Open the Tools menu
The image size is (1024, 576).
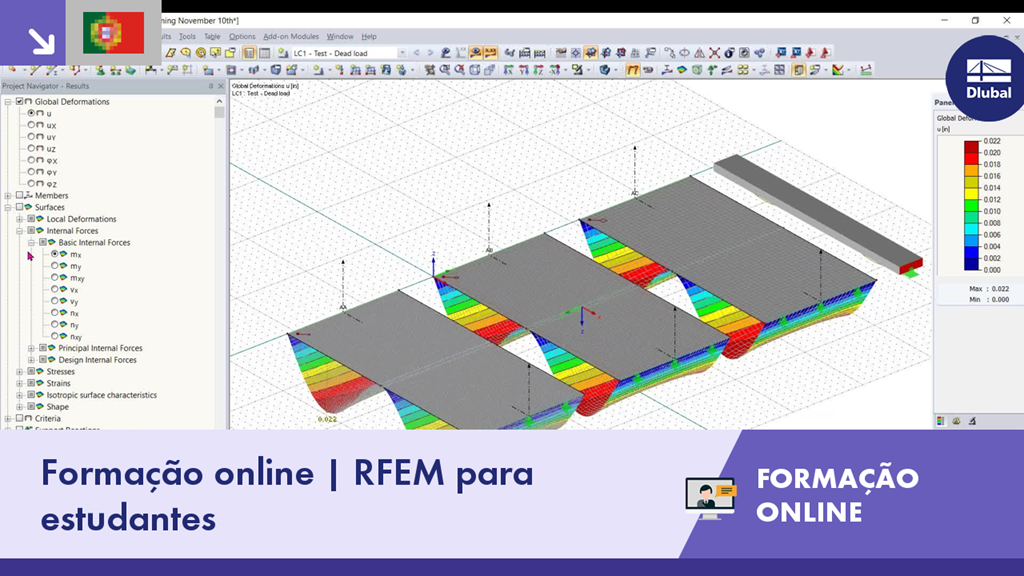click(187, 37)
